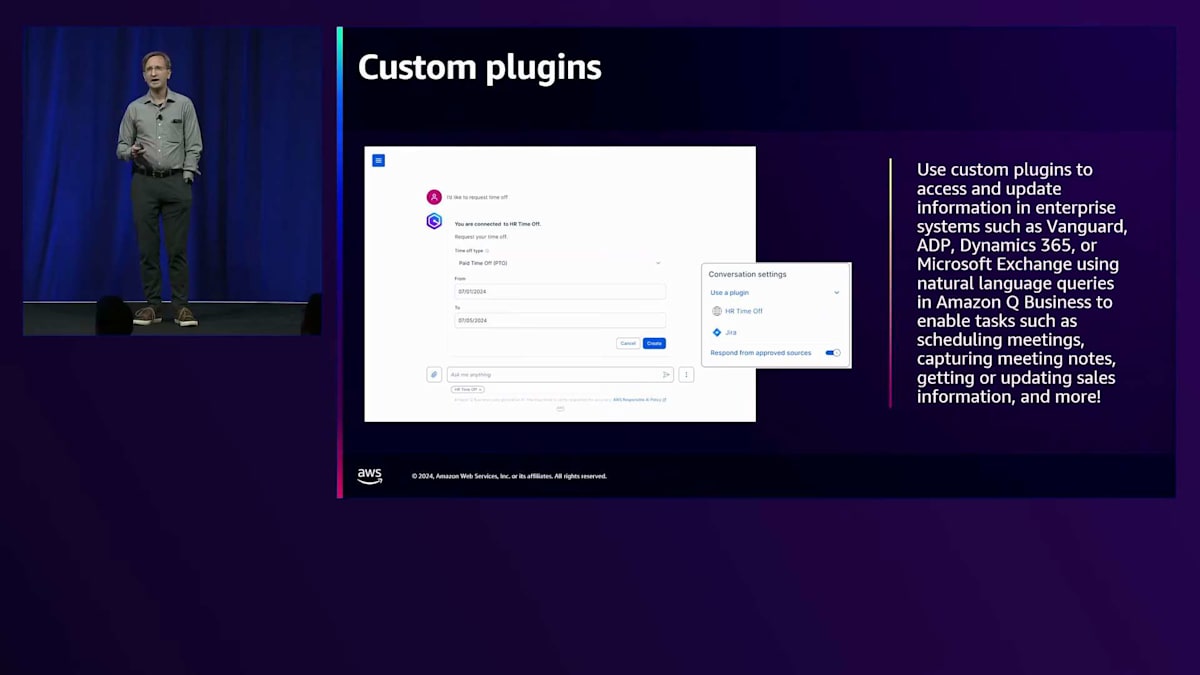Click the Amazon Q hexagon logo icon
The image size is (1200, 675).
(x=434, y=221)
